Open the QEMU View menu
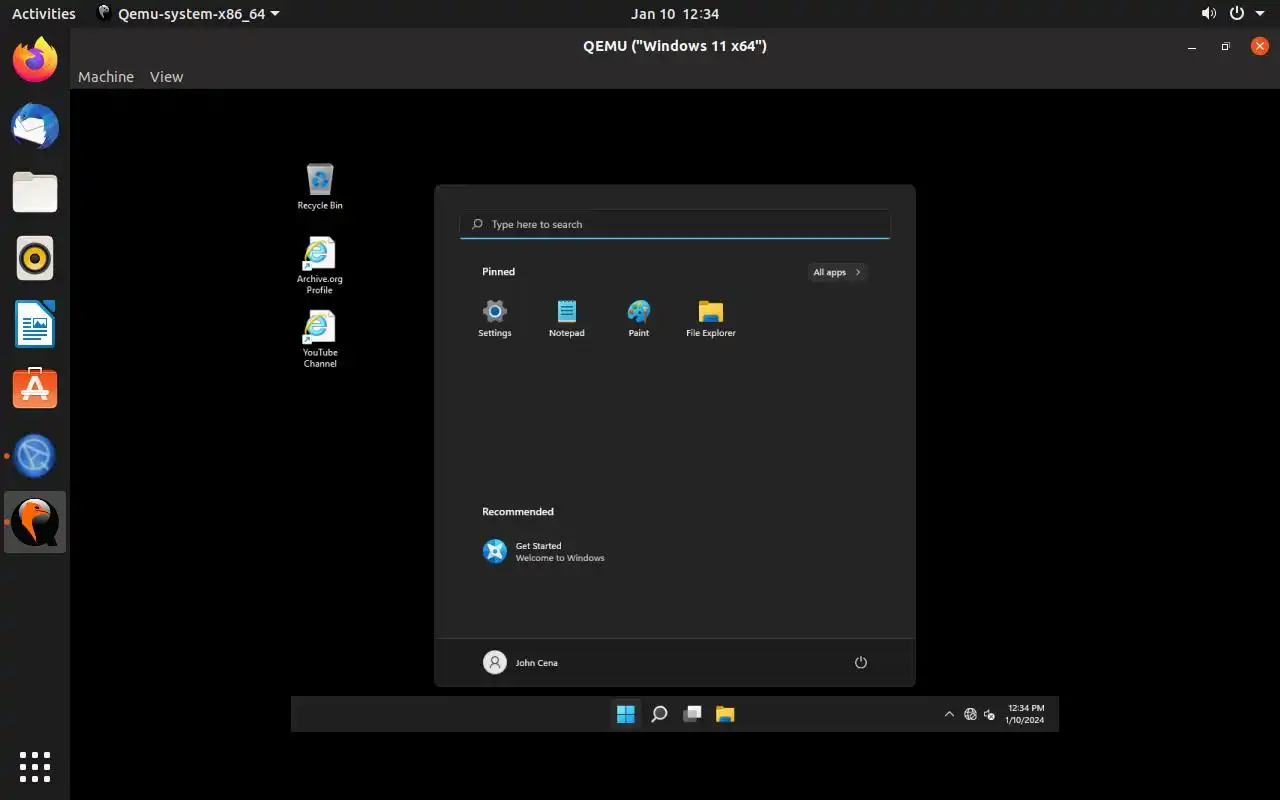This screenshot has height=800, width=1280. [166, 77]
